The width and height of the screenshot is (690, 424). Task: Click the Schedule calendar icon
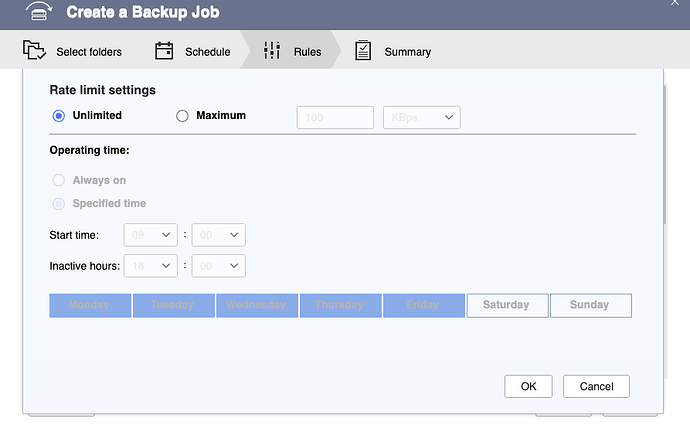coord(165,51)
